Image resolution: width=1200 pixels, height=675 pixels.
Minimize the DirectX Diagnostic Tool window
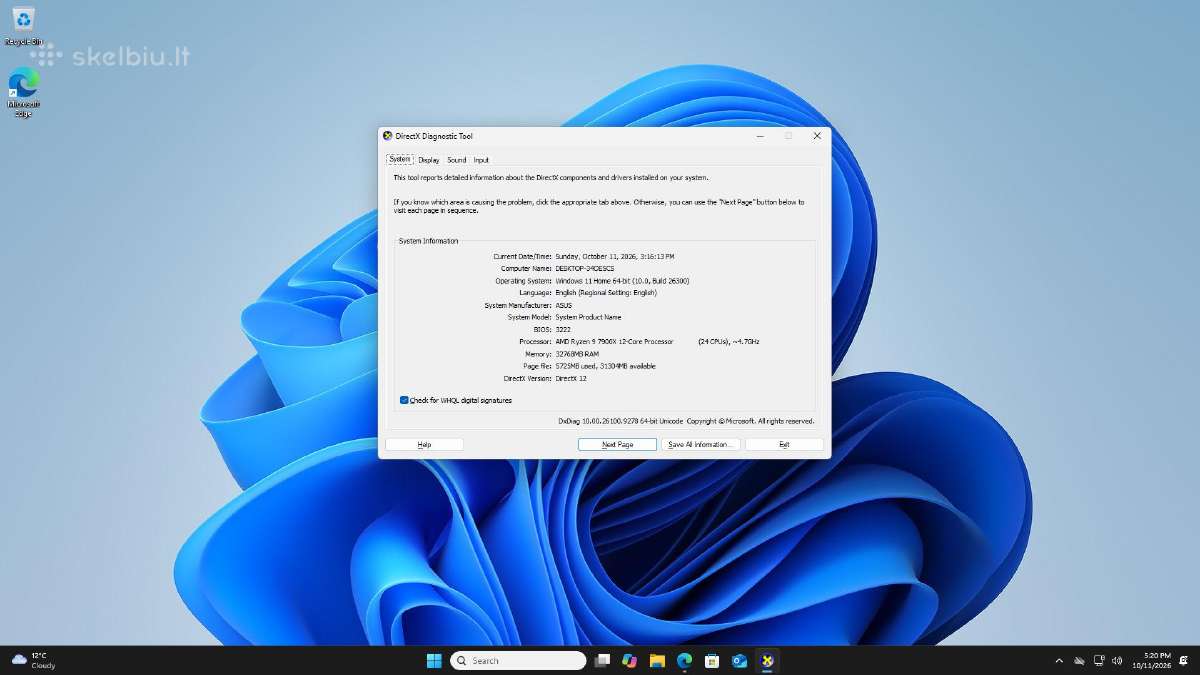pyautogui.click(x=760, y=136)
